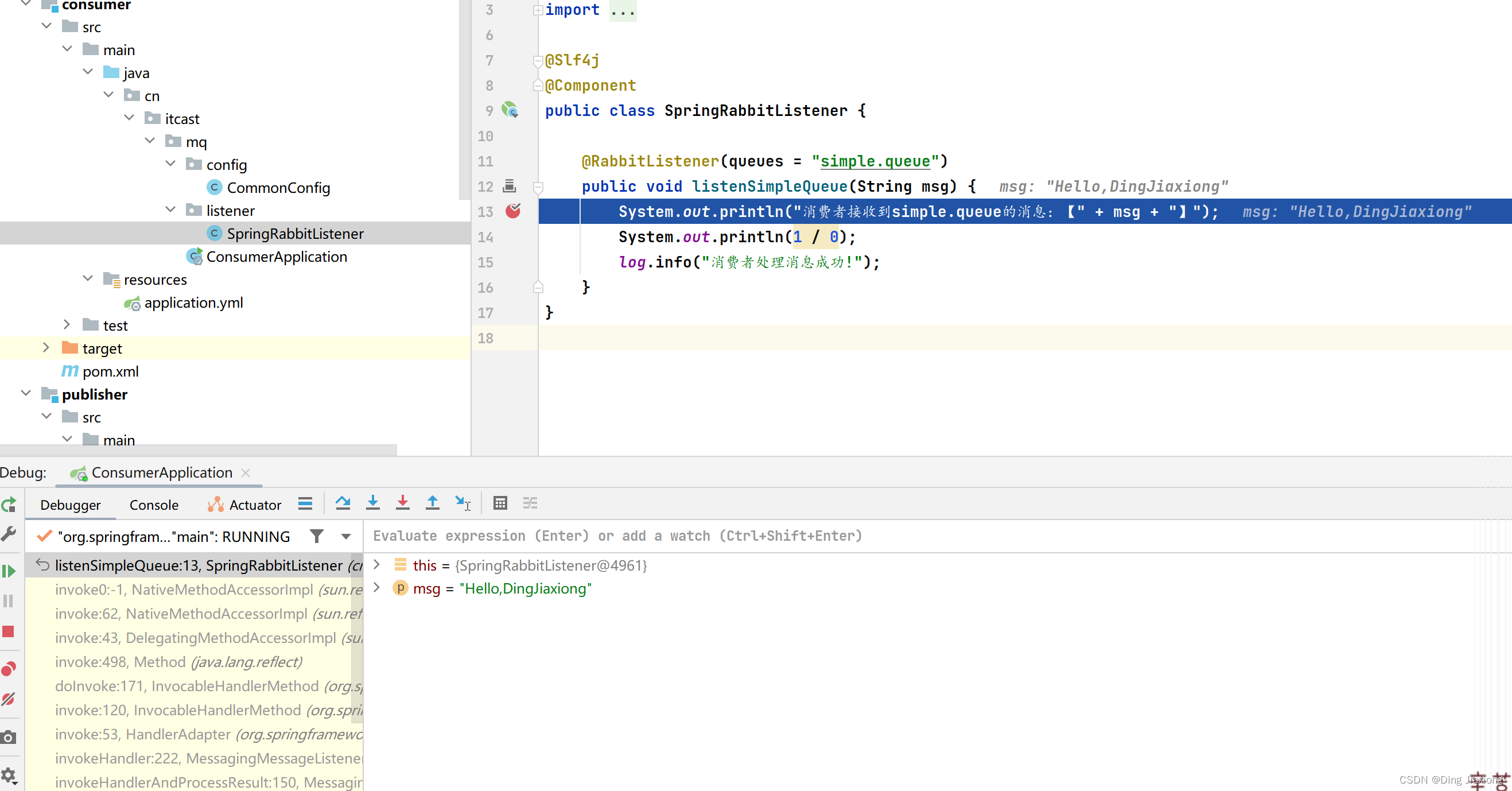Switch to the Console tab

click(x=154, y=505)
